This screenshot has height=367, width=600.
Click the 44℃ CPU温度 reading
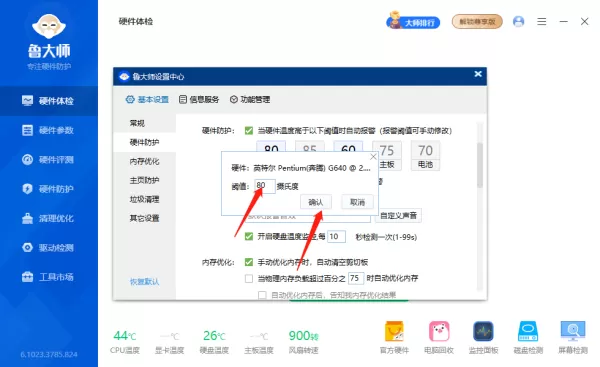(125, 342)
